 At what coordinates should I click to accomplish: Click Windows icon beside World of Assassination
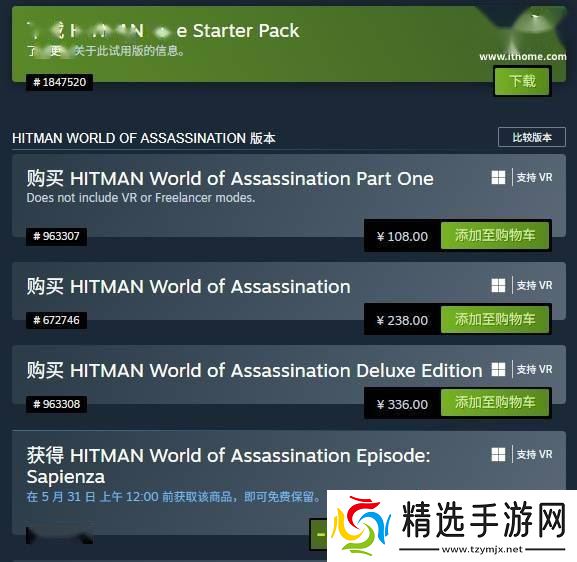498,285
